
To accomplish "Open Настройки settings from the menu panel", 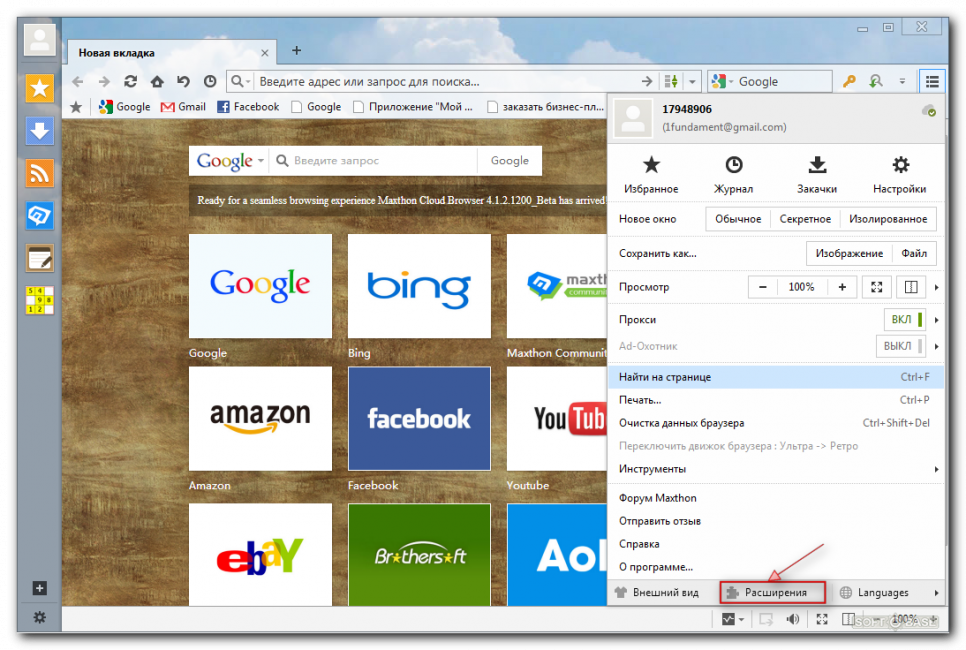I will (x=899, y=174).
